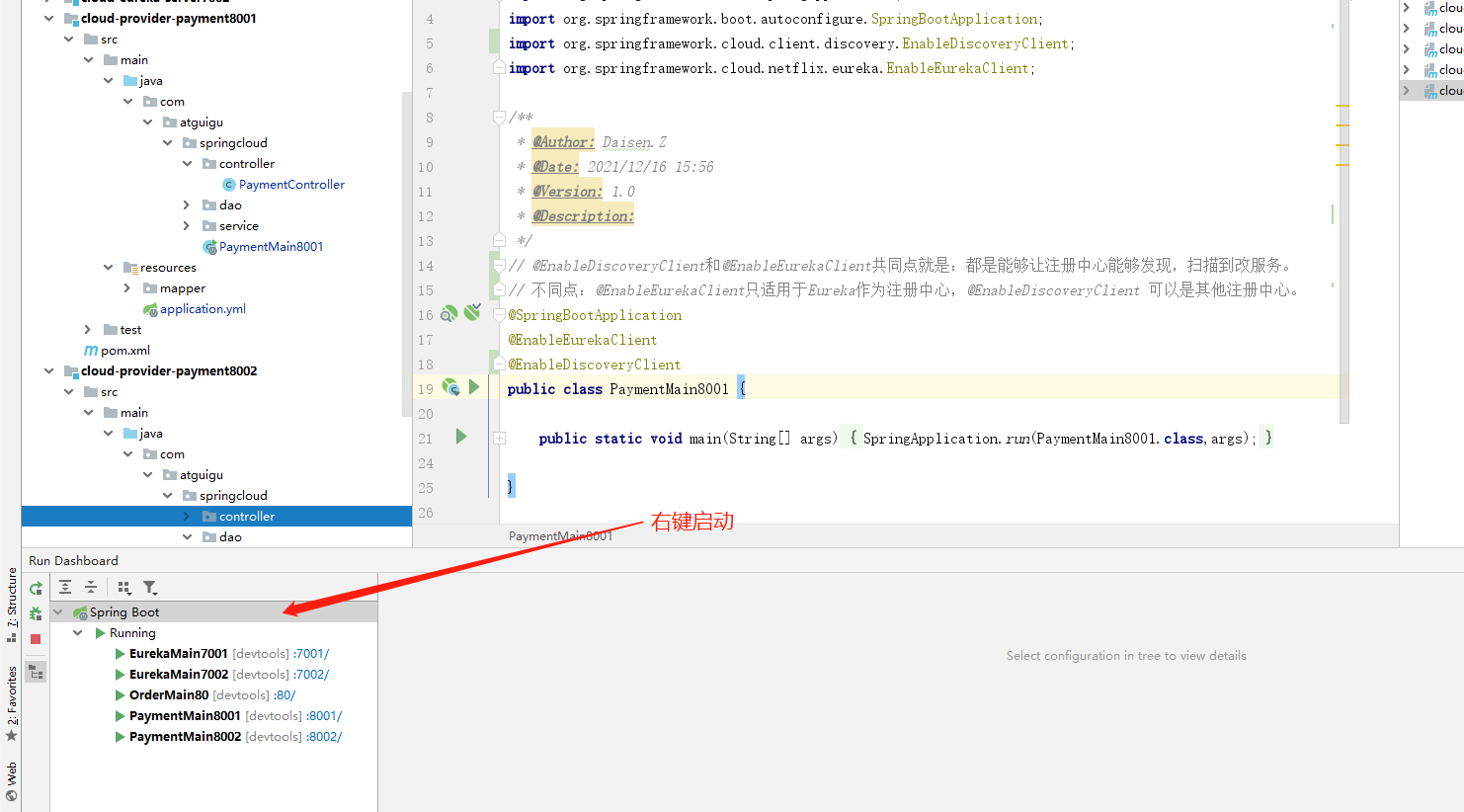Click the run arrow beside main method line 21
Image resolution: width=1464 pixels, height=812 pixels.
461,437
